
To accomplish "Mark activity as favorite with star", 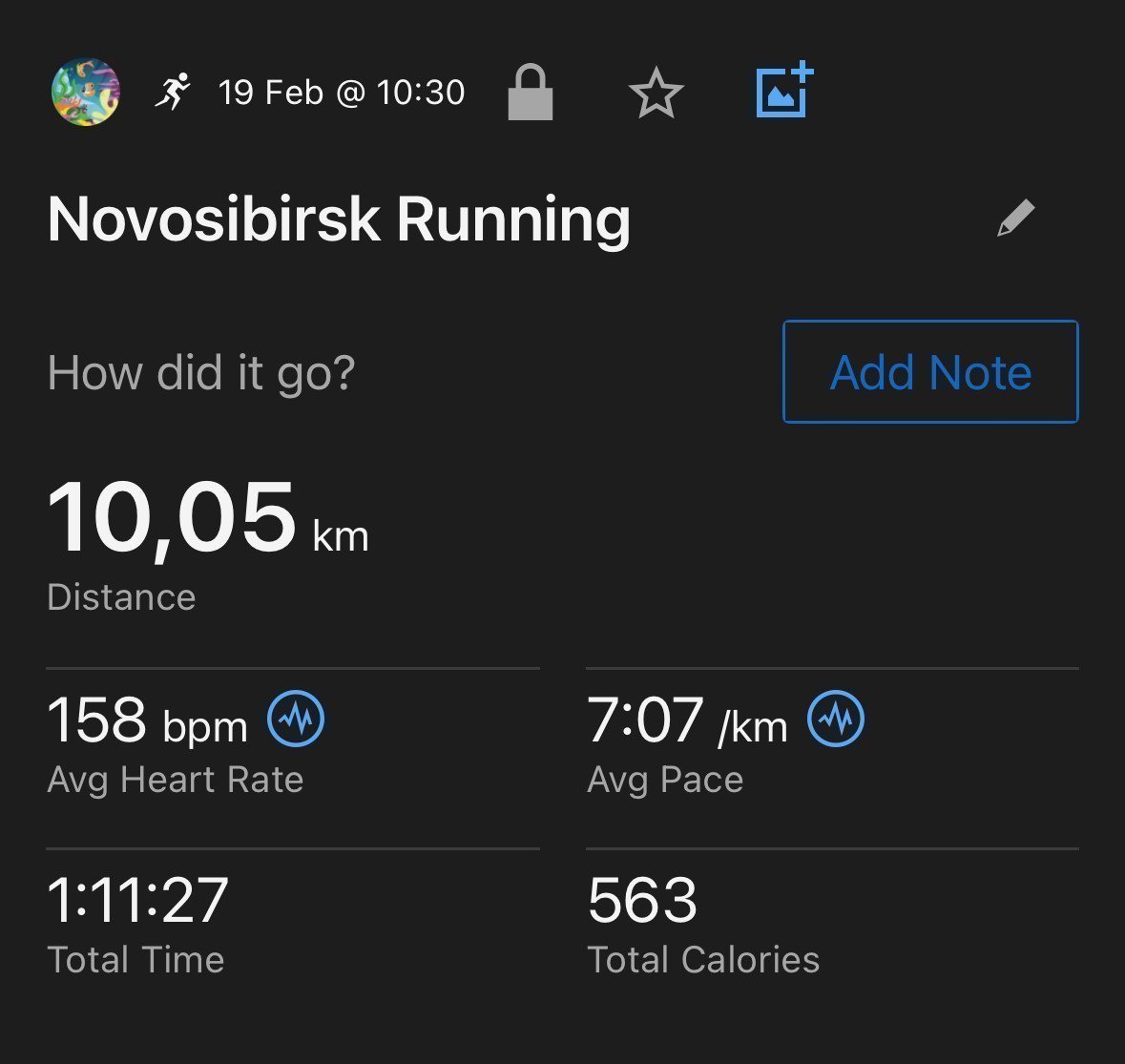I will pos(656,93).
